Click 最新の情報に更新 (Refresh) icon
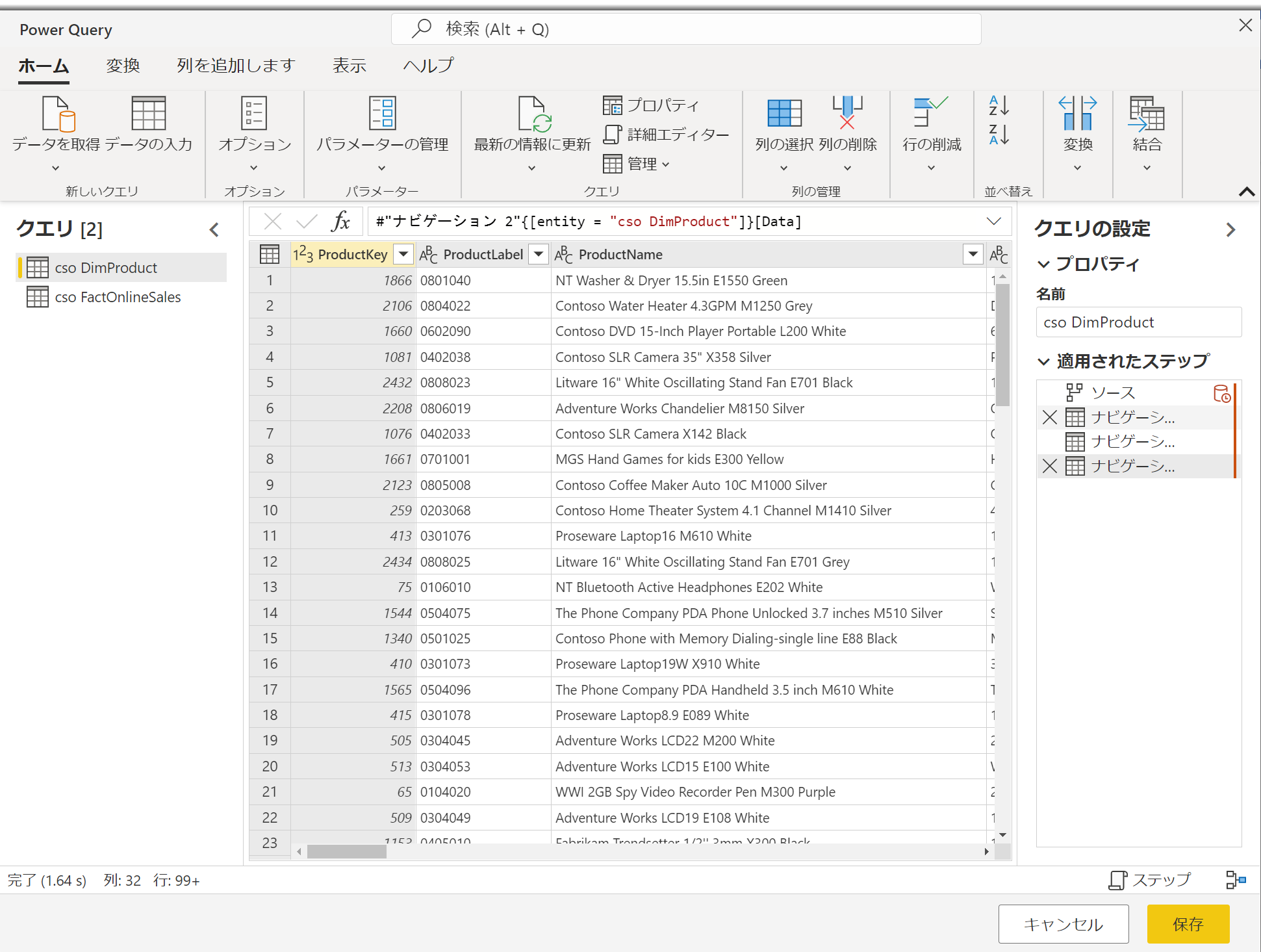This screenshot has height=952, width=1261. pyautogui.click(x=532, y=115)
